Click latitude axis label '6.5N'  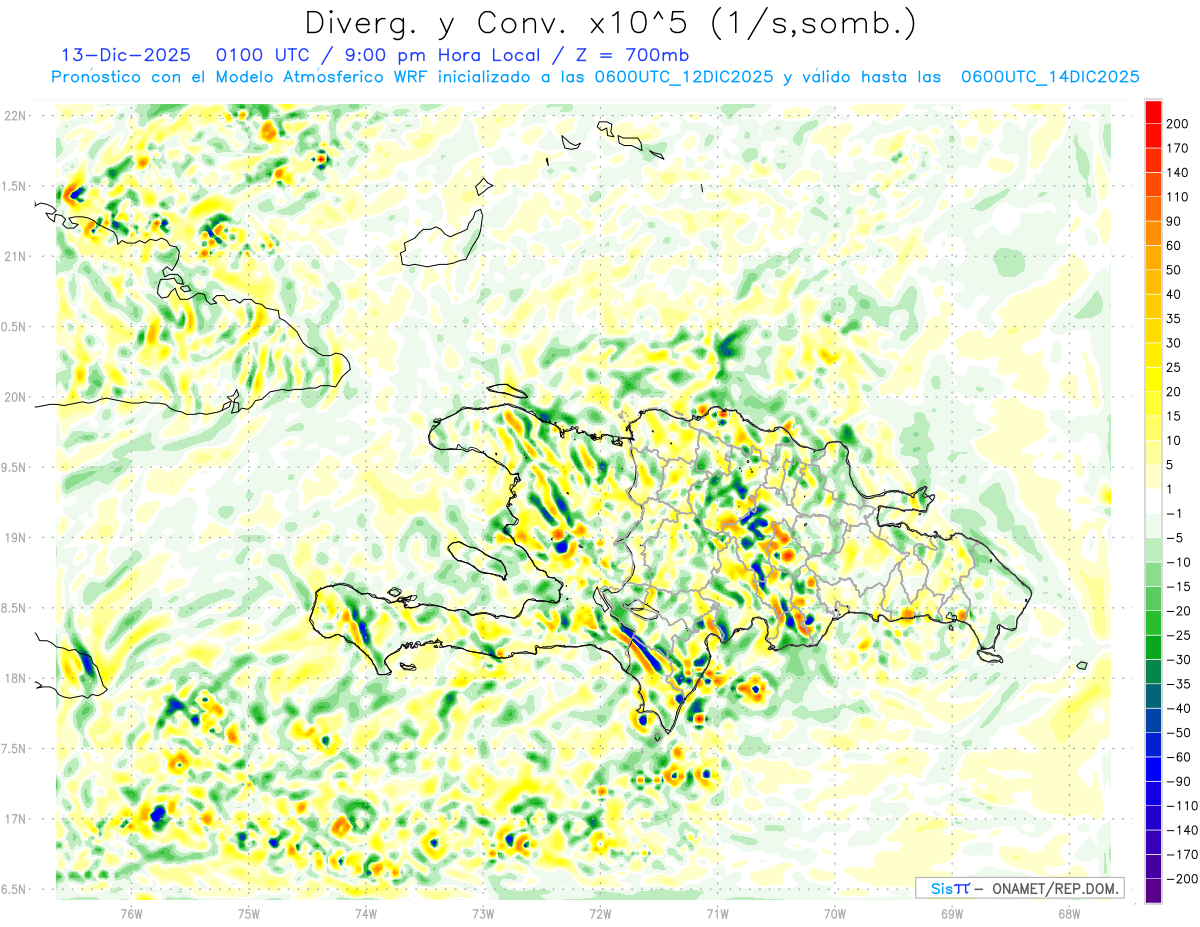15,889
